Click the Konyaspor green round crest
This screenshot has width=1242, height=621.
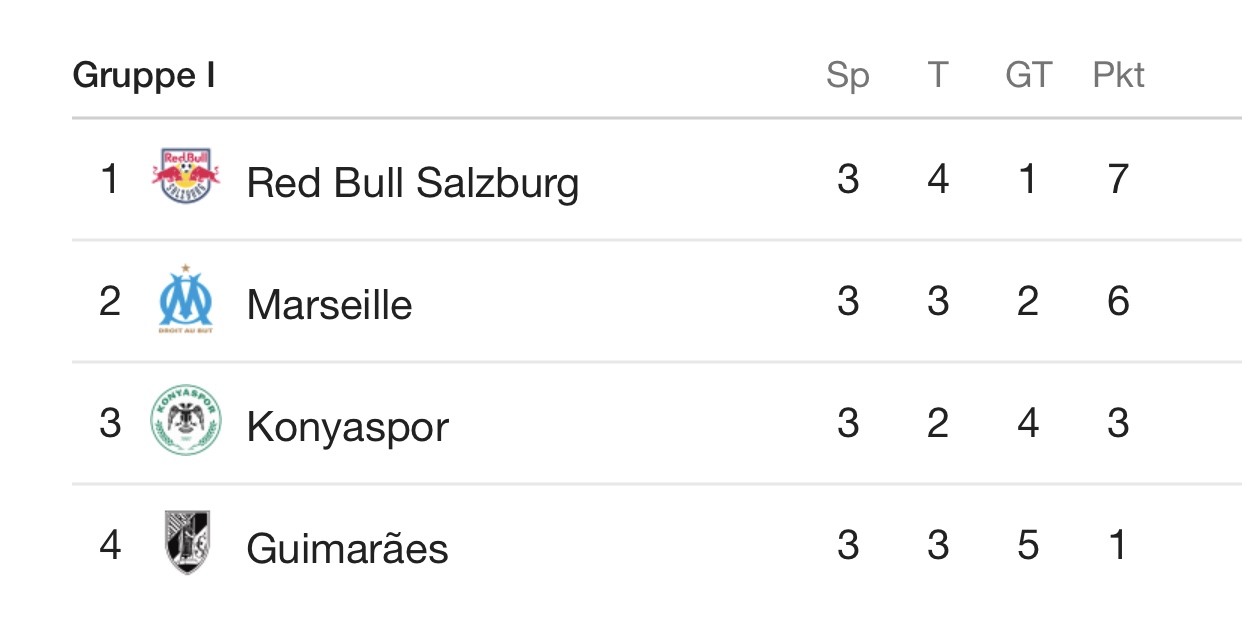[186, 420]
